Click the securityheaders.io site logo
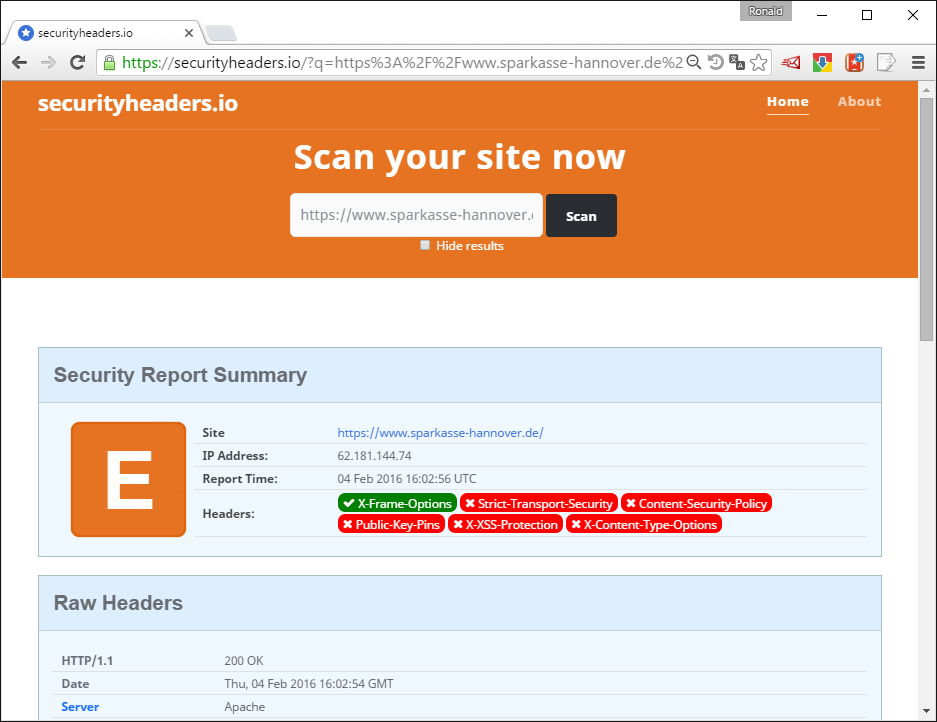937x722 pixels. pos(138,103)
